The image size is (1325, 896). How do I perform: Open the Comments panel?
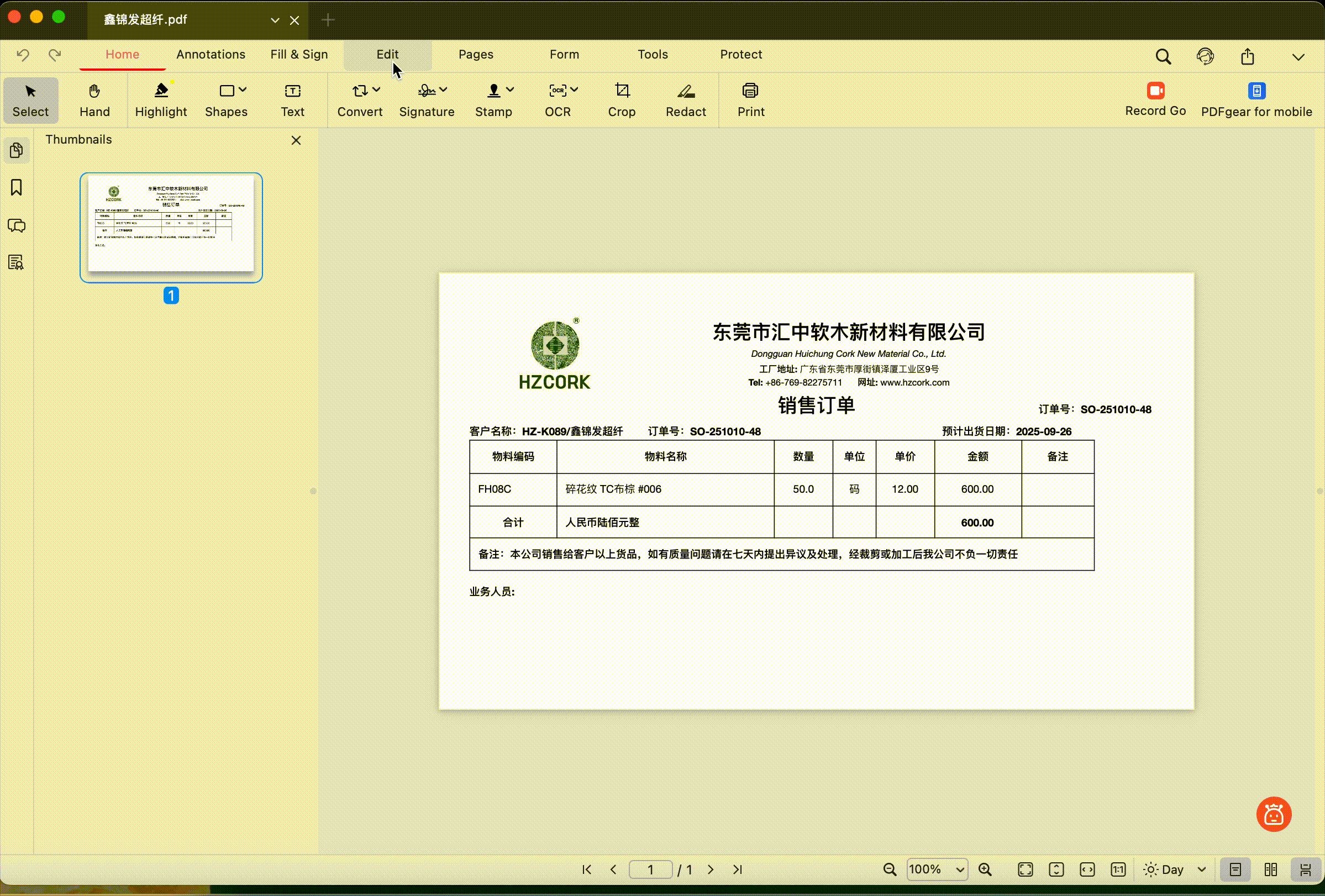tap(16, 225)
